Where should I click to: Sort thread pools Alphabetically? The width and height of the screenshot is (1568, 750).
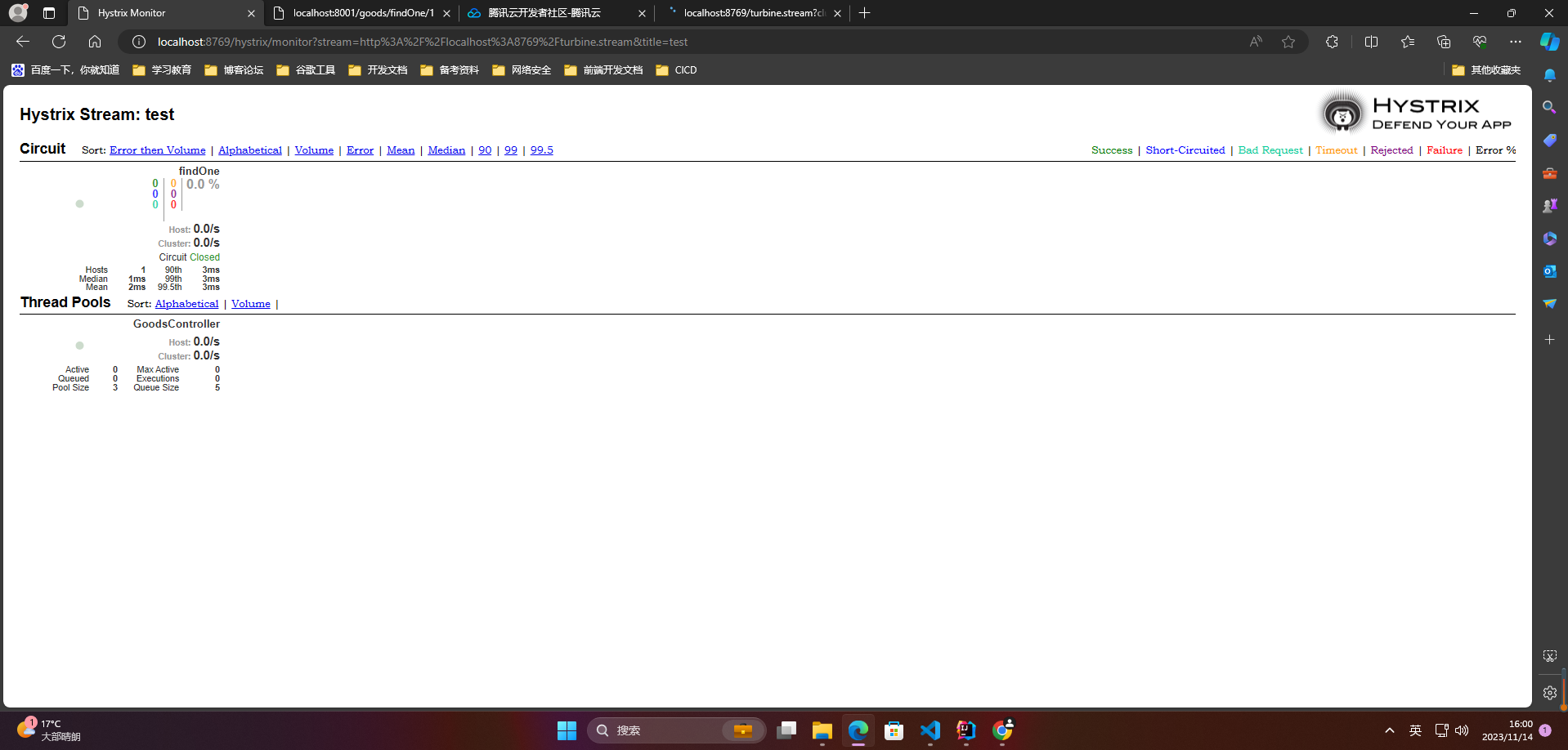(x=186, y=304)
